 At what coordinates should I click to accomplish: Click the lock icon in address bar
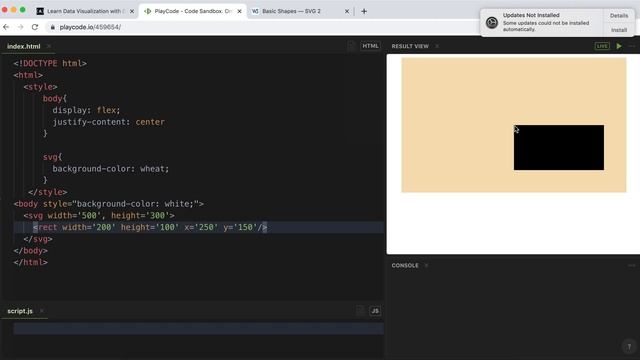pyautogui.click(x=53, y=27)
